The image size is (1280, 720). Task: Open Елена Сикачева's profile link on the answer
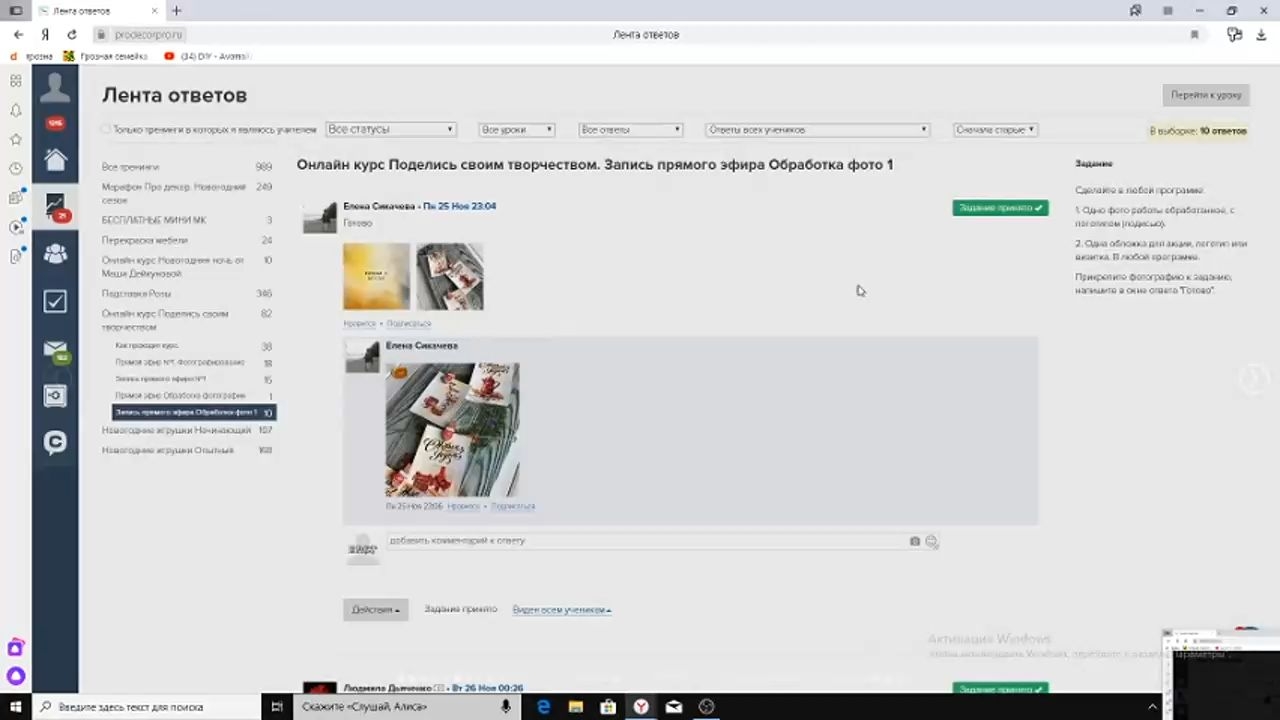(379, 206)
